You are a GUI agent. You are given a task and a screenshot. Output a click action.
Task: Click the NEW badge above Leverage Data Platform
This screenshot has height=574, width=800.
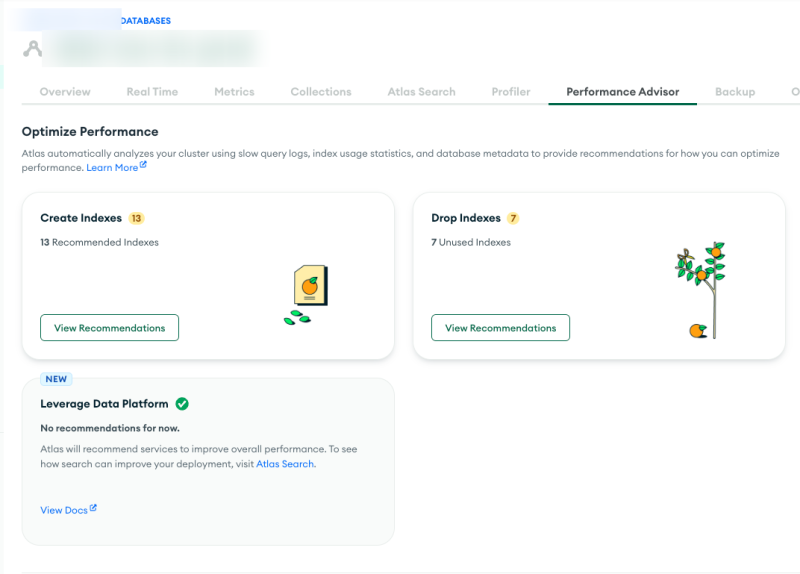(55, 379)
